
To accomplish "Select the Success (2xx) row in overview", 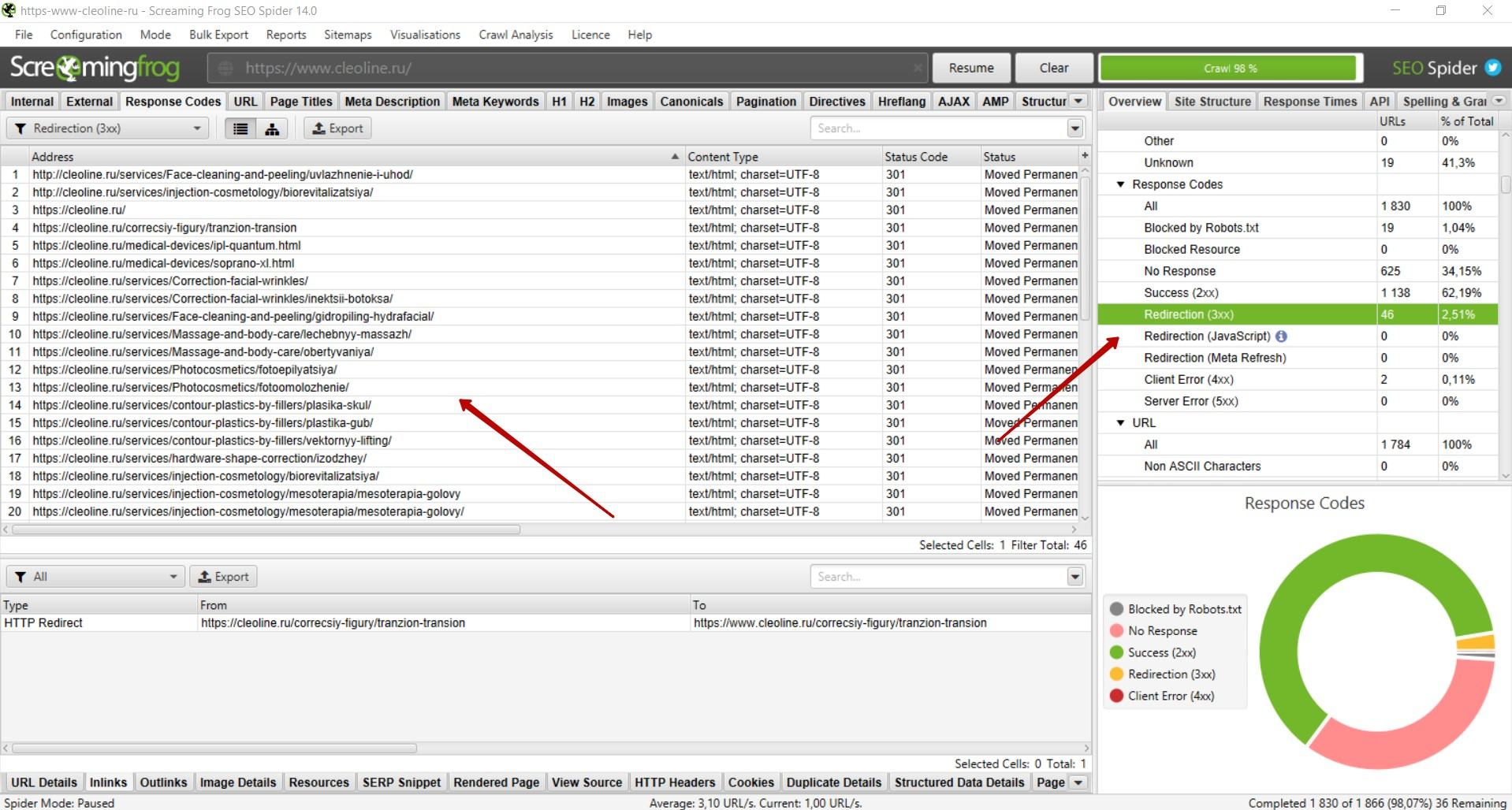I will [x=1298, y=293].
